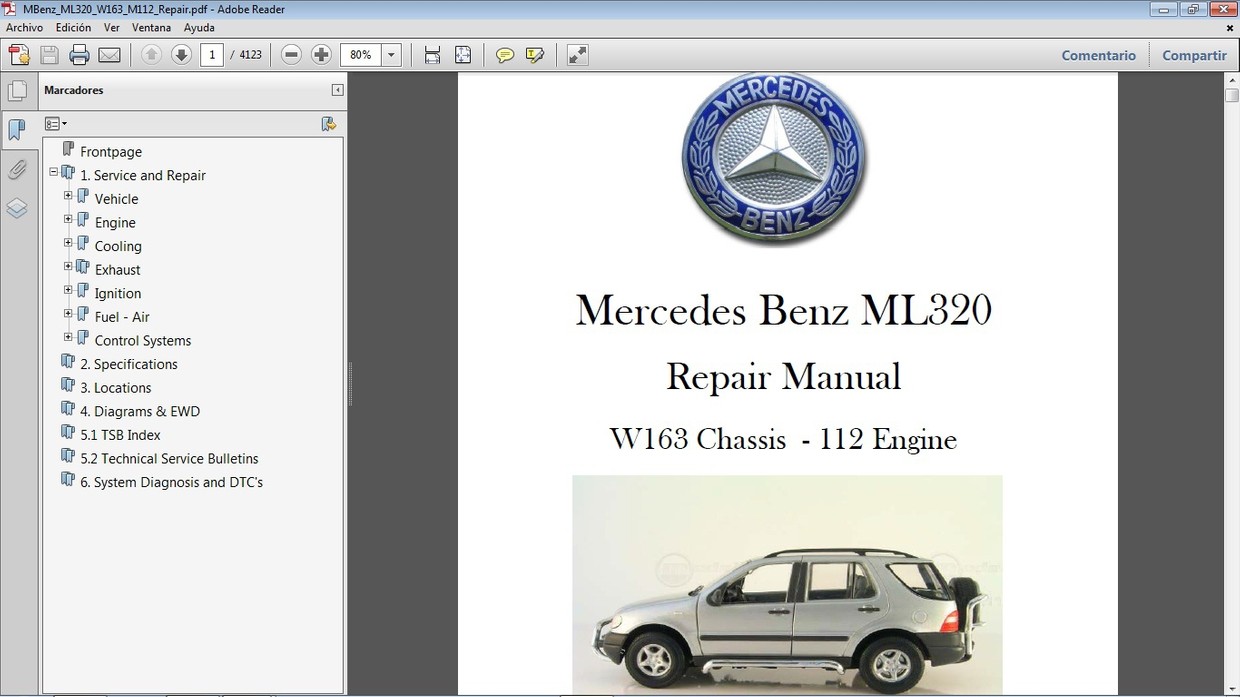Click the Attachments paperclip icon
This screenshot has width=1240, height=697.
(x=18, y=168)
